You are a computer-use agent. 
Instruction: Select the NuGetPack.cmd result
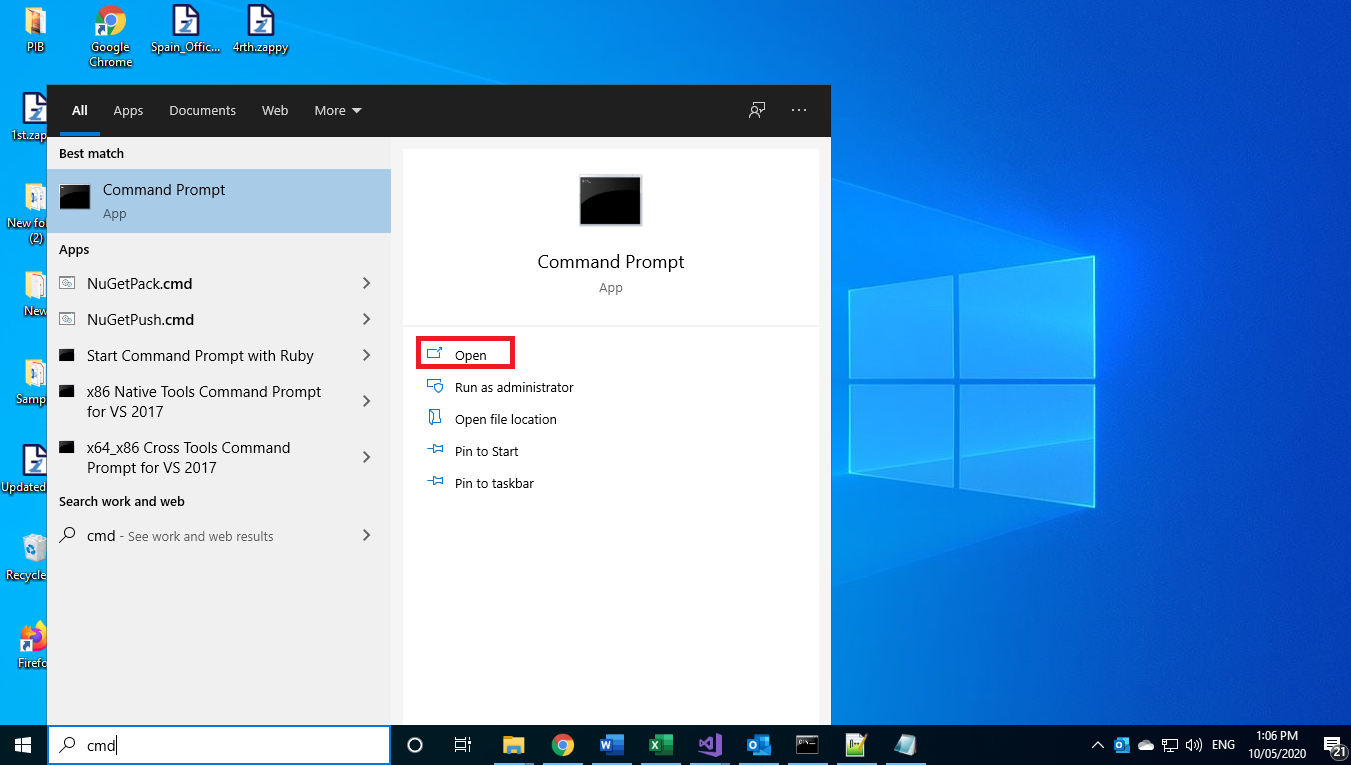(x=205, y=284)
